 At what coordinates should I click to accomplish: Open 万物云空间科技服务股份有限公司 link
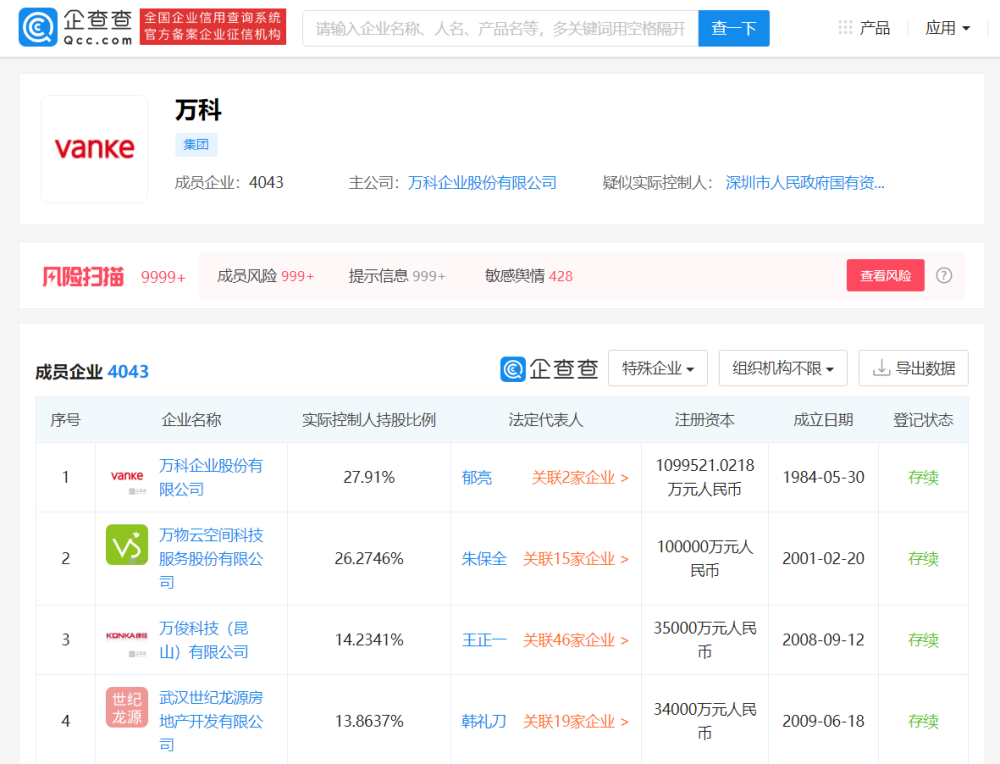click(211, 558)
